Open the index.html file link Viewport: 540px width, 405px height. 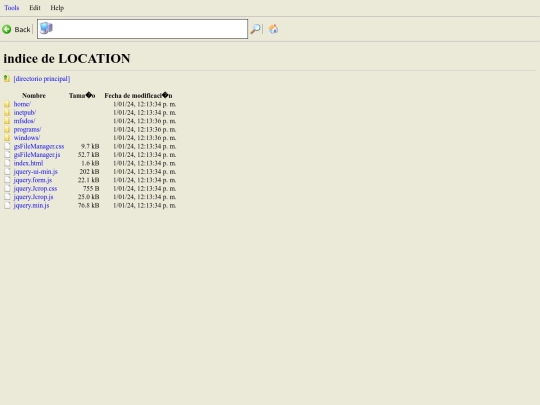tap(28, 163)
